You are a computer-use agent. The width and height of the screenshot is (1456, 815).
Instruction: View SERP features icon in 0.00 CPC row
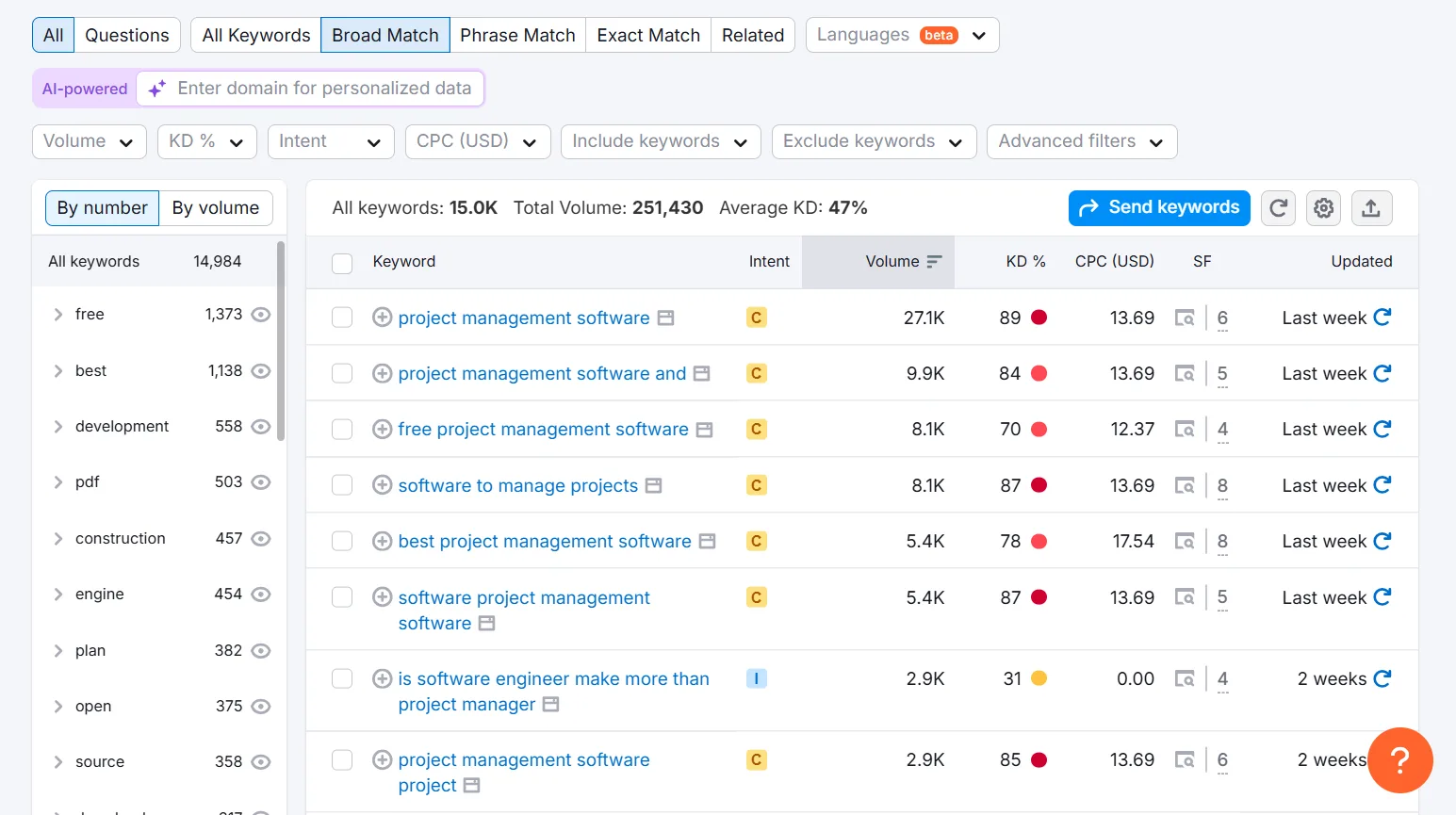coord(1185,678)
